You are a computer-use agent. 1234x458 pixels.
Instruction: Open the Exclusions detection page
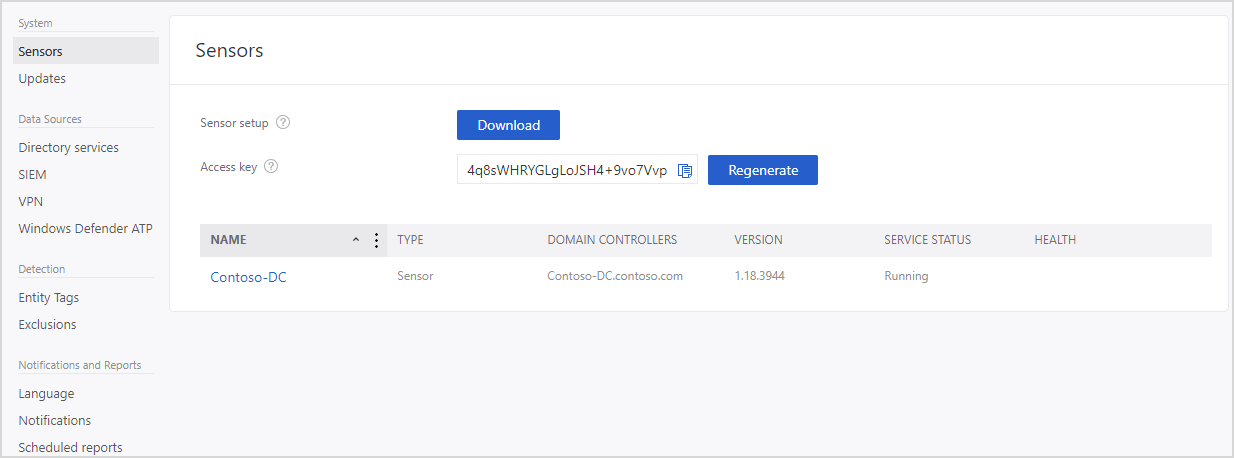(x=47, y=324)
